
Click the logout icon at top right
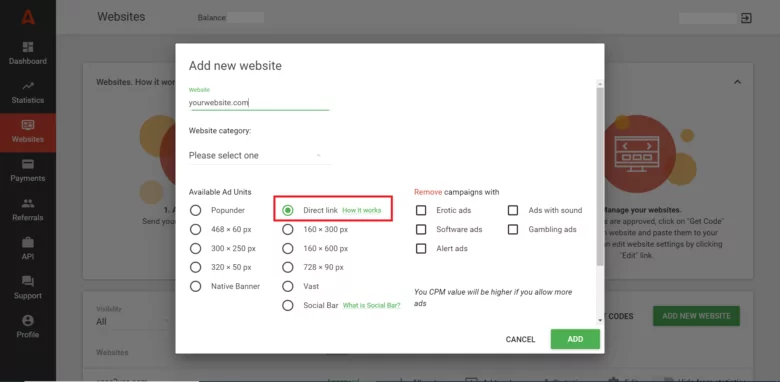pos(746,18)
